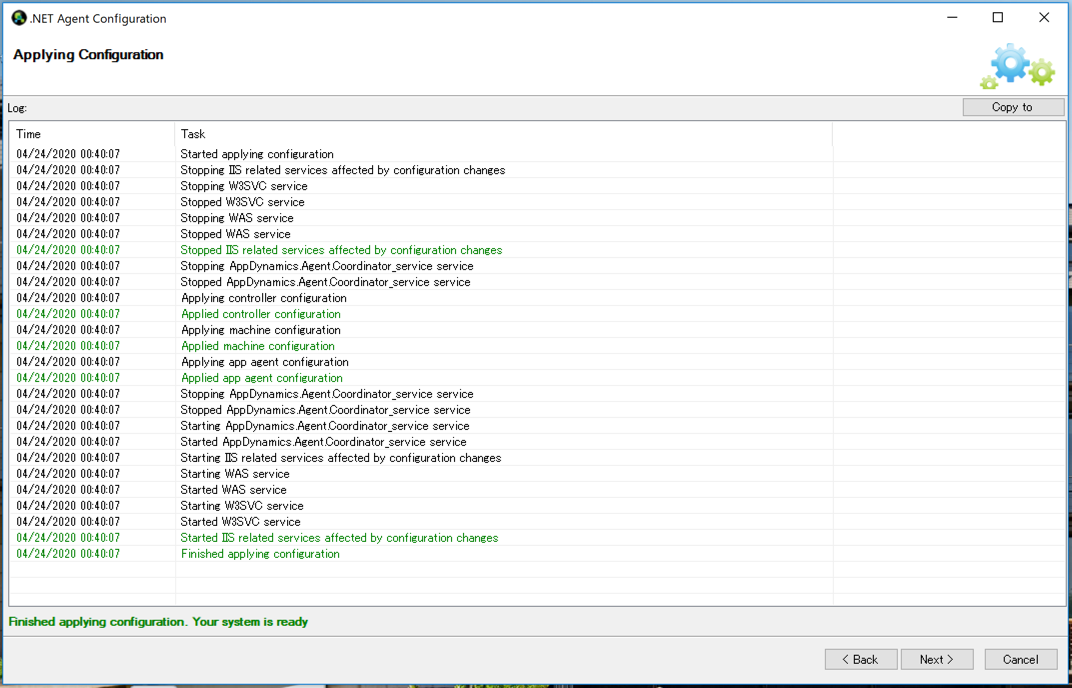Select 'Applied app agent configuration' row
Screen dimensions: 1072x688
[x=261, y=378]
